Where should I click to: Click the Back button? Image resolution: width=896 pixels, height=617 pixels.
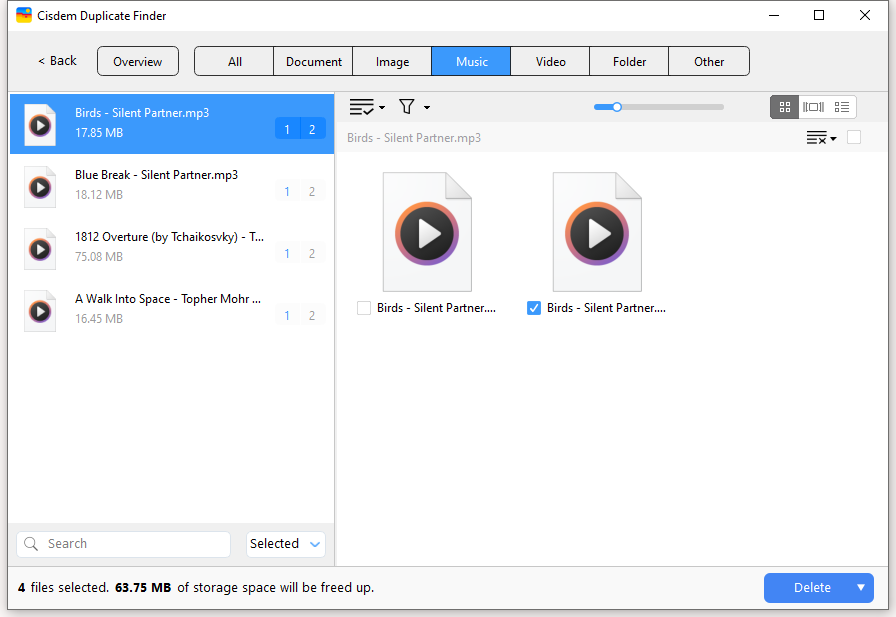coord(57,61)
